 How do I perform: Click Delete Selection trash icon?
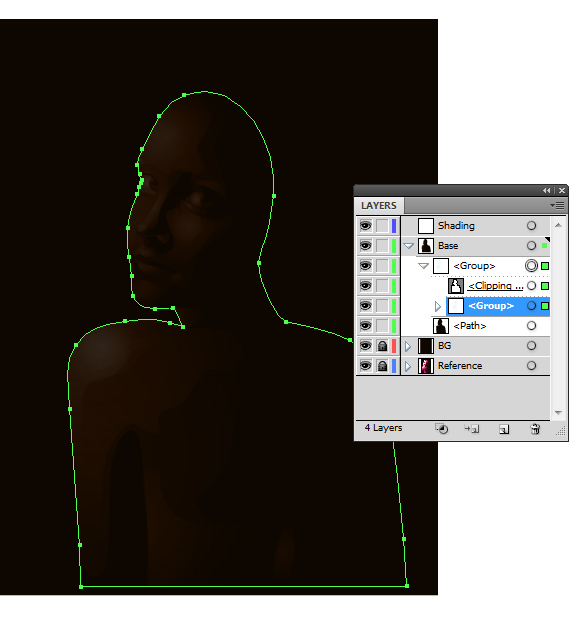tap(535, 429)
